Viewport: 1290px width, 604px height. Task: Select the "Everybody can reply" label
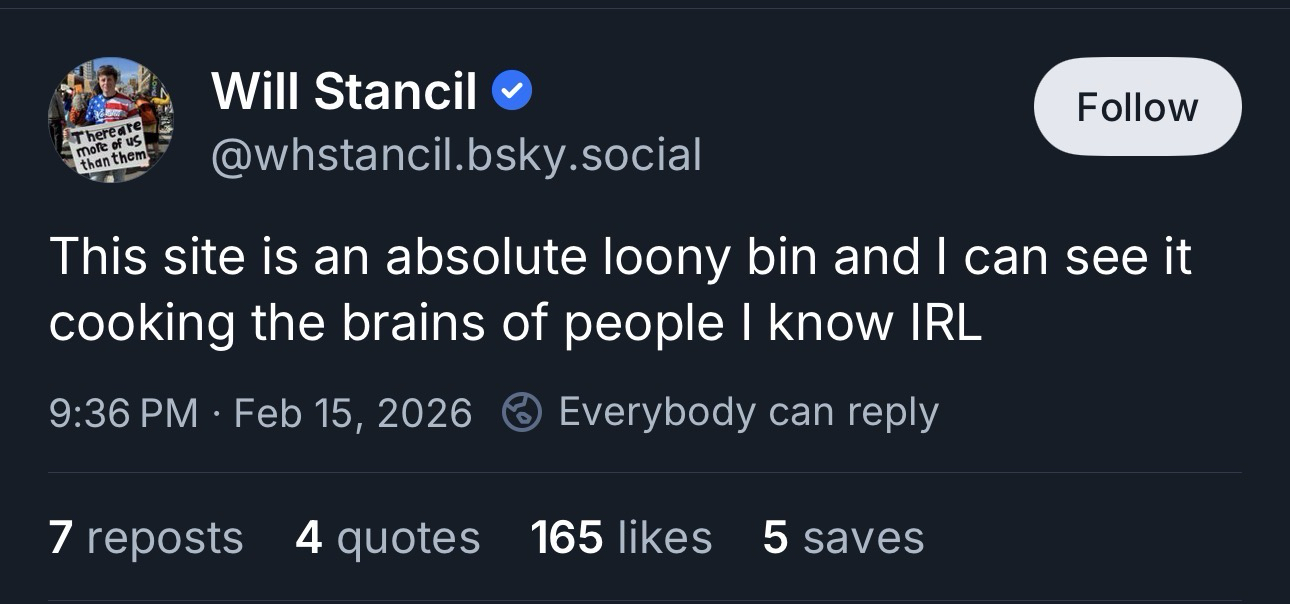tap(748, 412)
